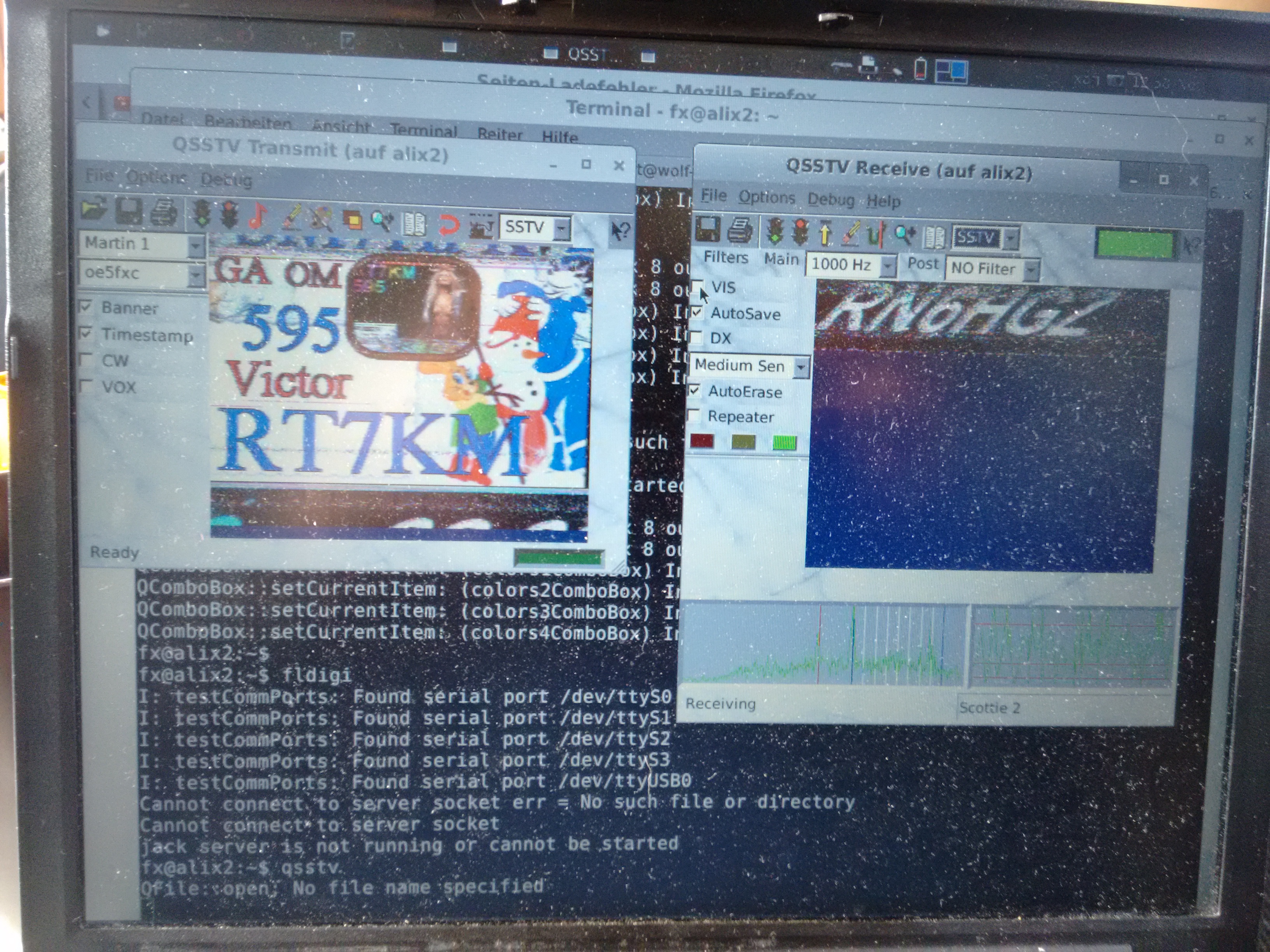This screenshot has width=1270, height=952.
Task: Click the open folder icon in QSSTV Transmit
Action: tap(94, 210)
